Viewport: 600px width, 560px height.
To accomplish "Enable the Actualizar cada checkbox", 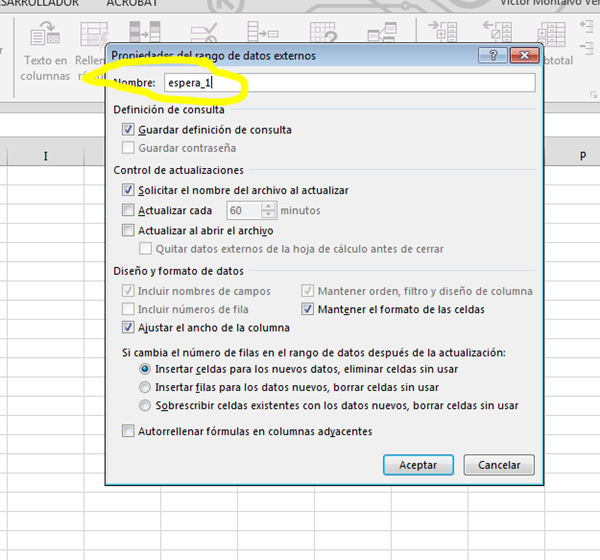I will click(128, 210).
